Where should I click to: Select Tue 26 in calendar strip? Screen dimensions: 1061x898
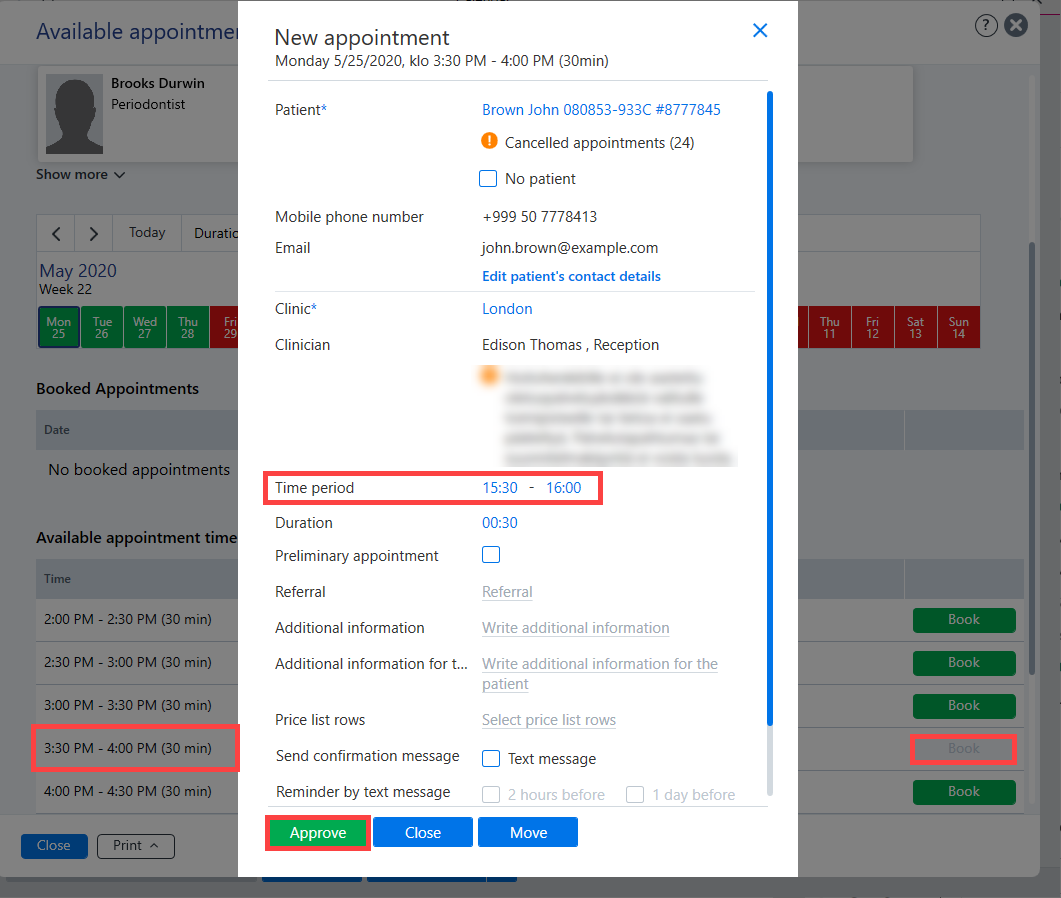(102, 328)
